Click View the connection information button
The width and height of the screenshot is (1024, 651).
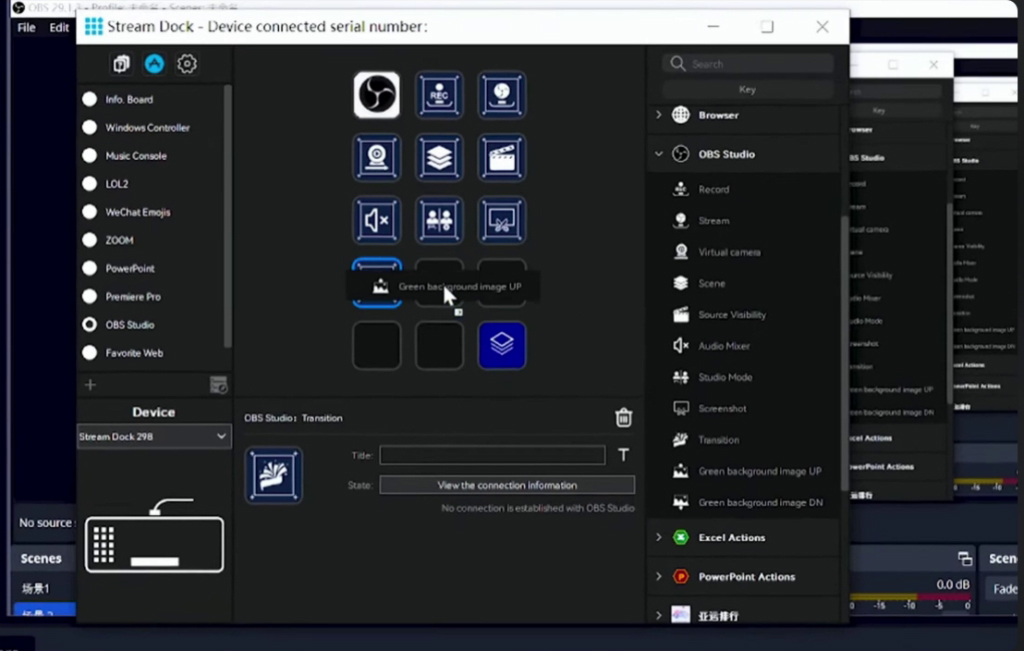507,485
